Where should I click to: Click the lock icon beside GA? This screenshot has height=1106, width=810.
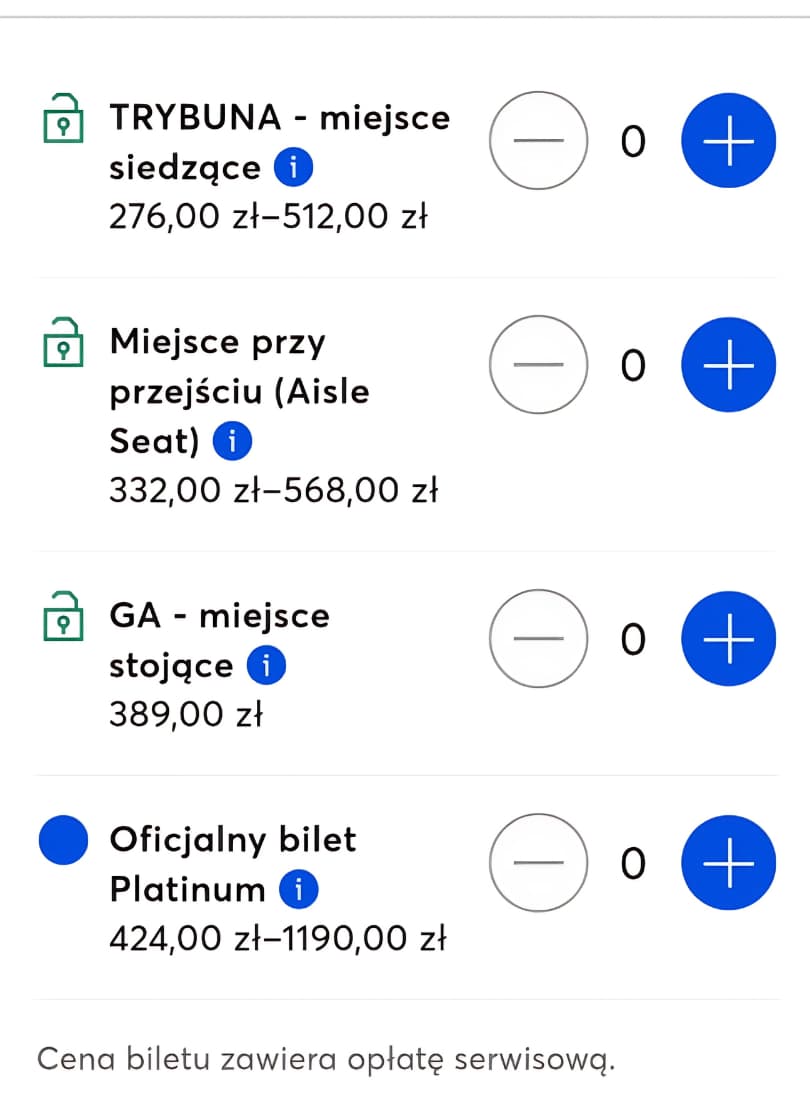[63, 617]
